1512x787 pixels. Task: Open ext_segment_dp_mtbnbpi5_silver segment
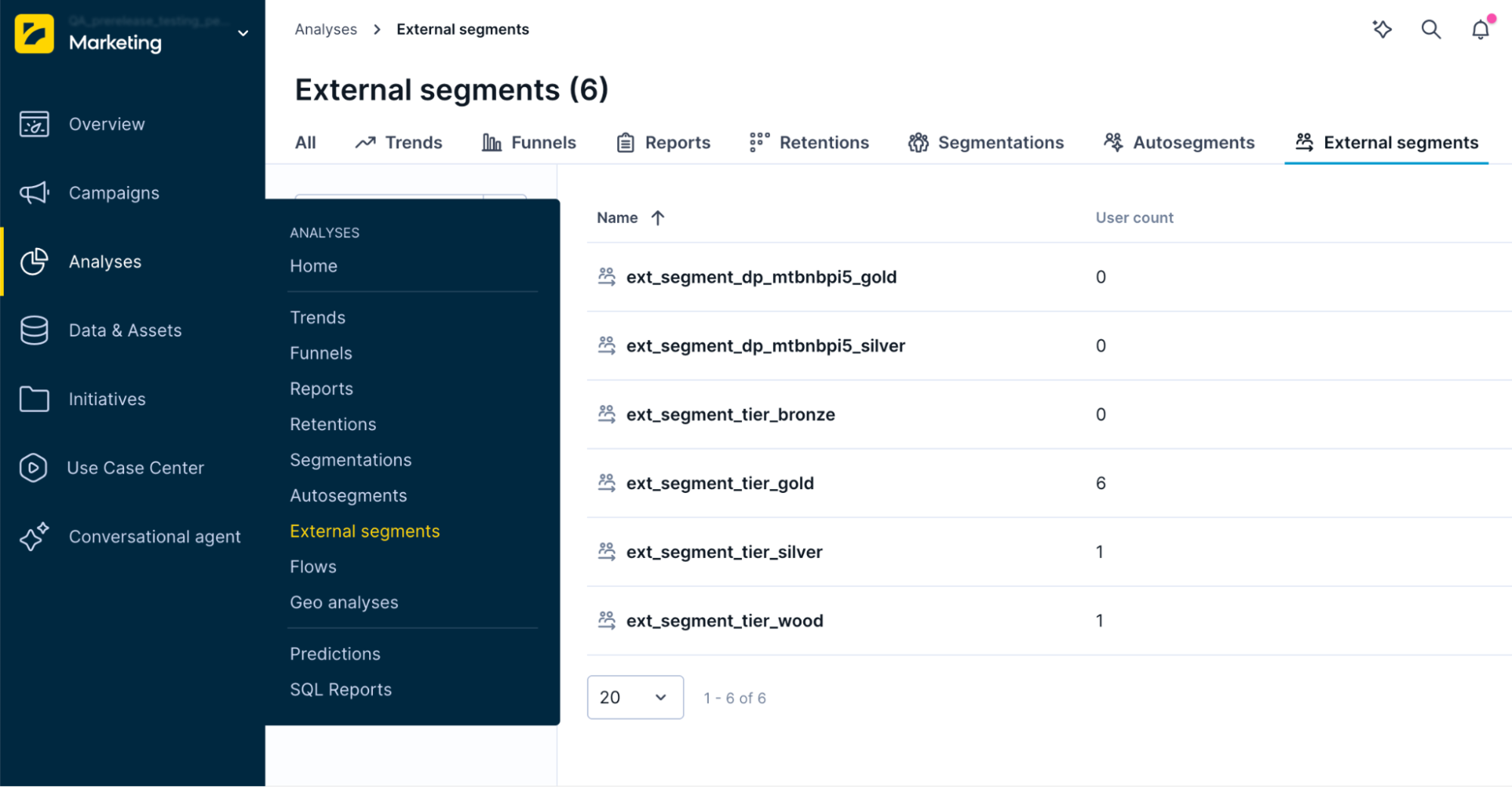coord(765,346)
